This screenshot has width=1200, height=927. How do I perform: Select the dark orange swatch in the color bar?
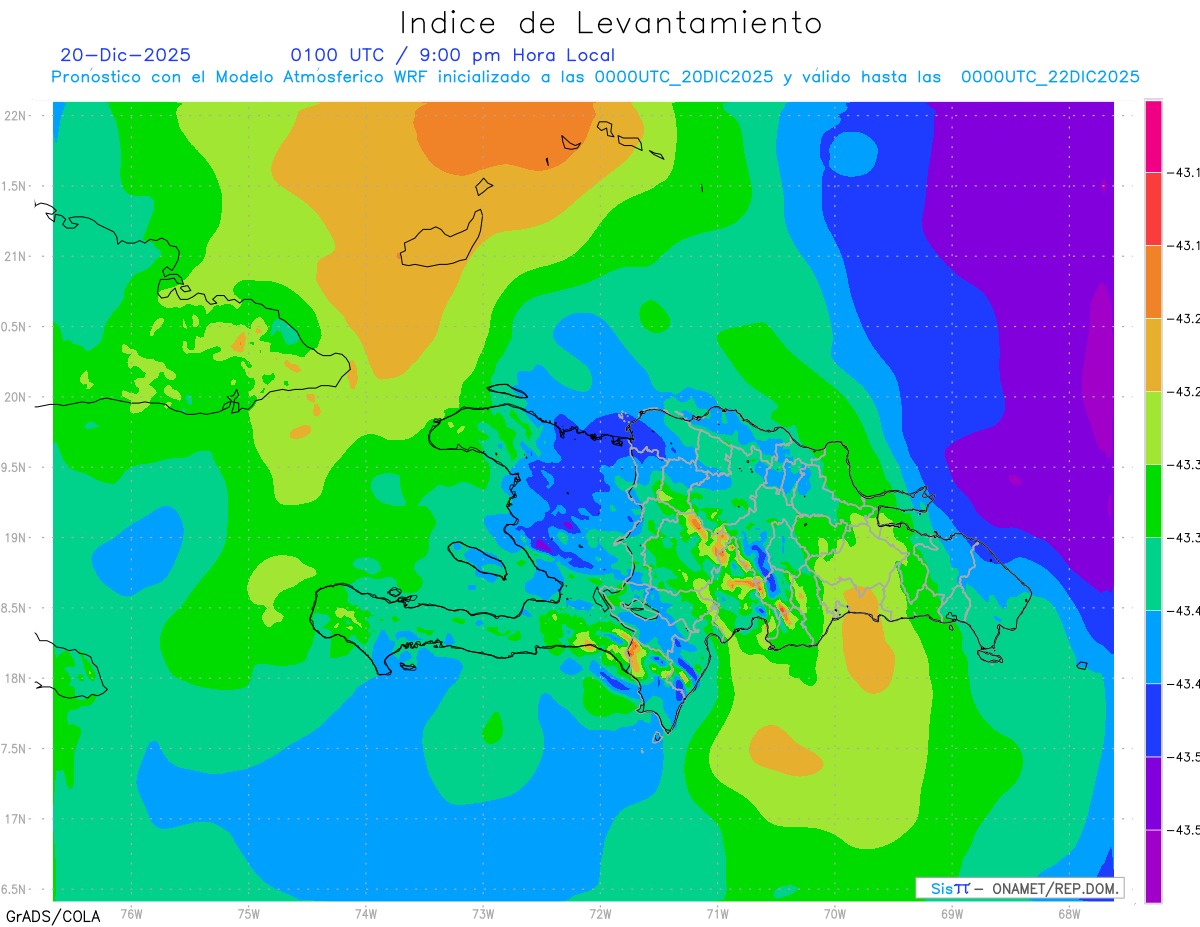tap(1153, 282)
